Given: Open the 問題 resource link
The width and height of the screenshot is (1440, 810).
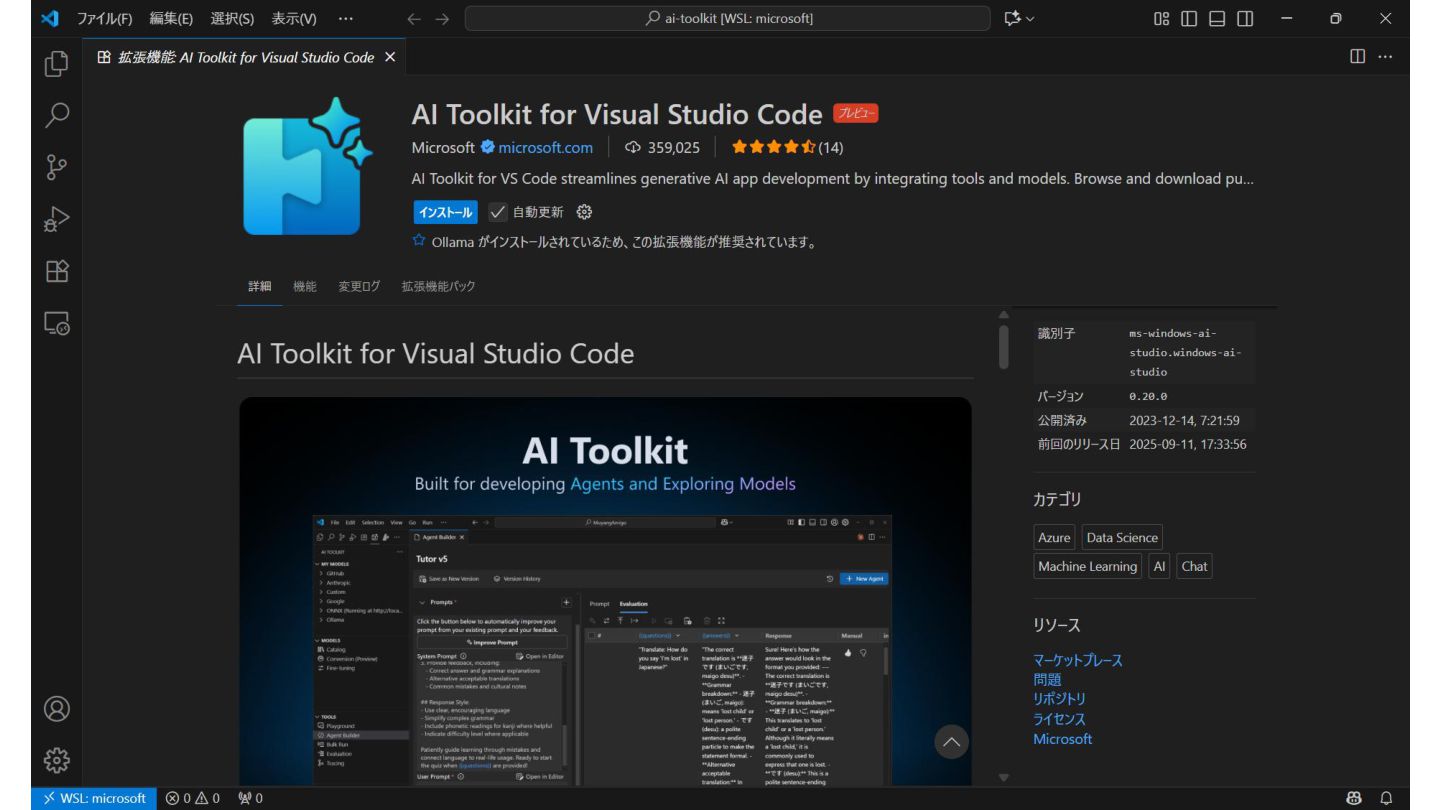Looking at the screenshot, I should click(1047, 680).
